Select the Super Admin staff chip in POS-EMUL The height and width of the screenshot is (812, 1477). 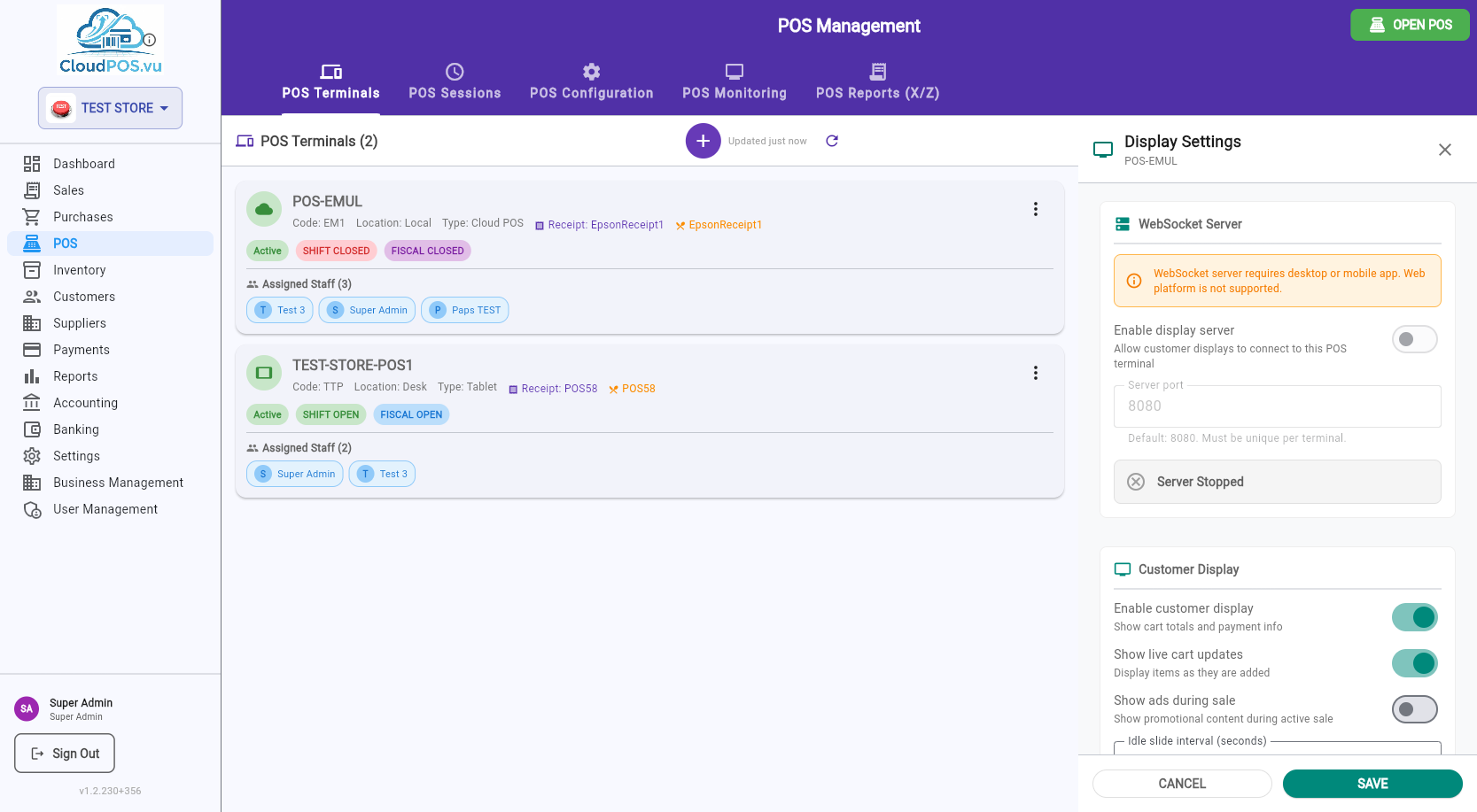tap(367, 310)
